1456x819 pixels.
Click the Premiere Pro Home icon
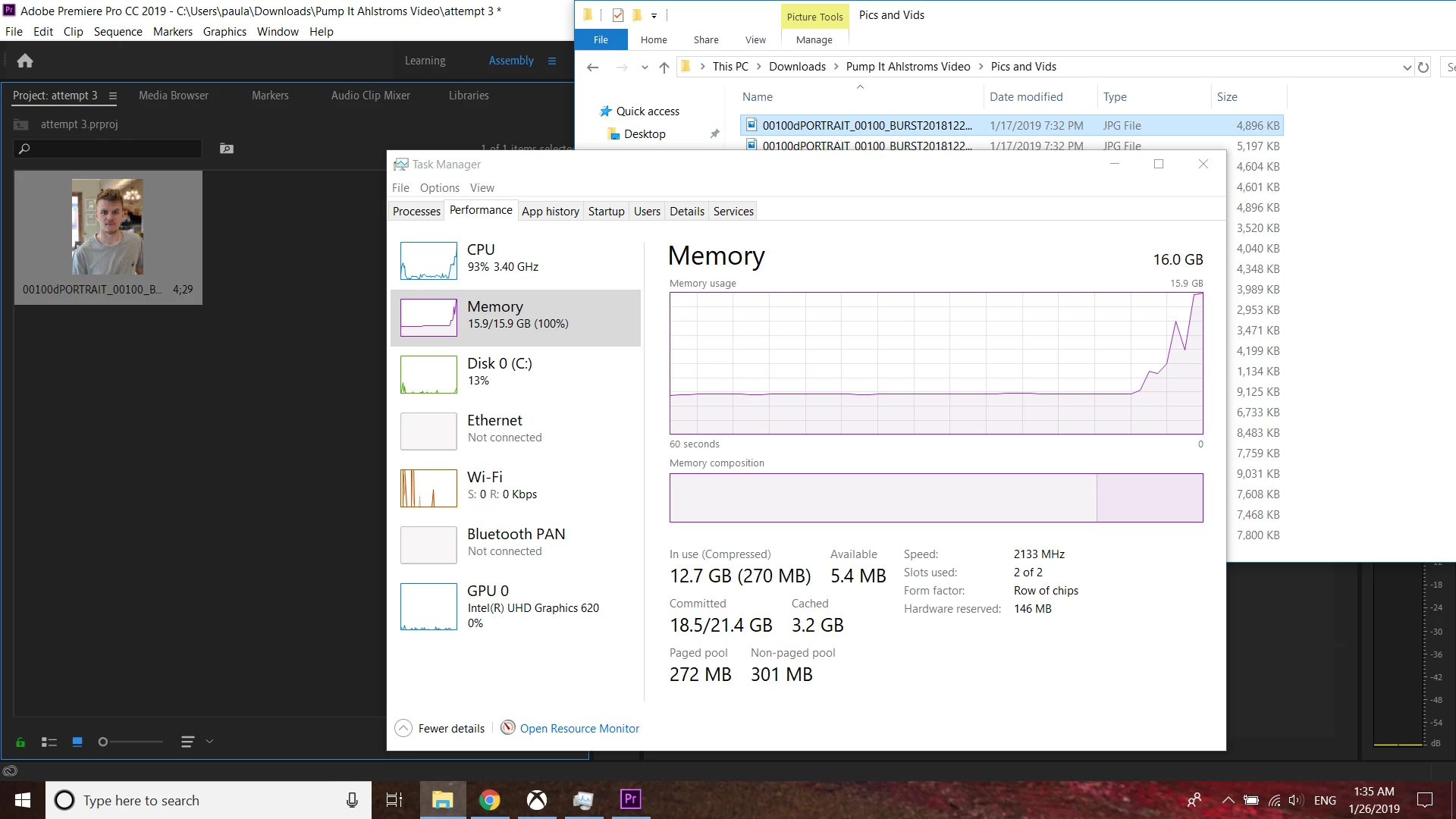click(25, 61)
